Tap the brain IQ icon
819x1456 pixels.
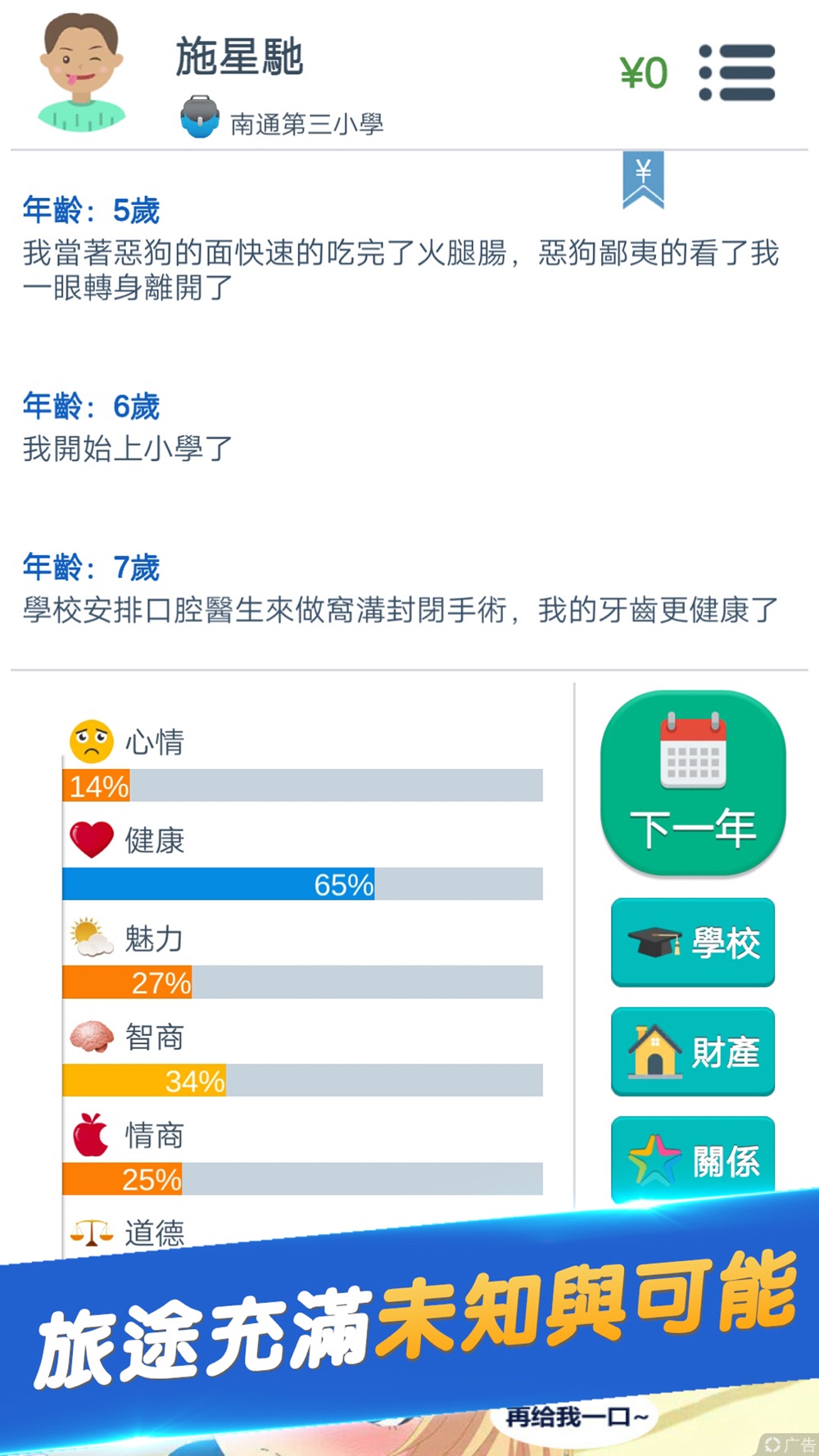click(91, 1037)
